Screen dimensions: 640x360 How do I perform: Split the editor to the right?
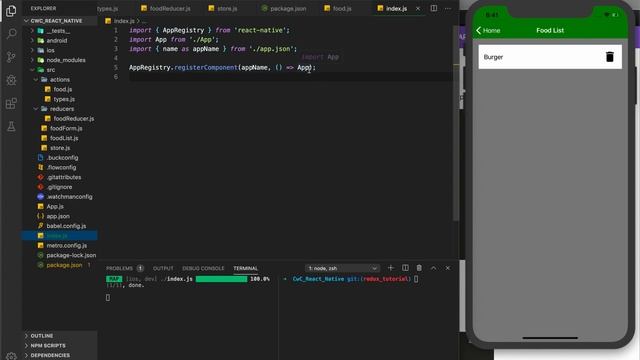pyautogui.click(x=433, y=8)
